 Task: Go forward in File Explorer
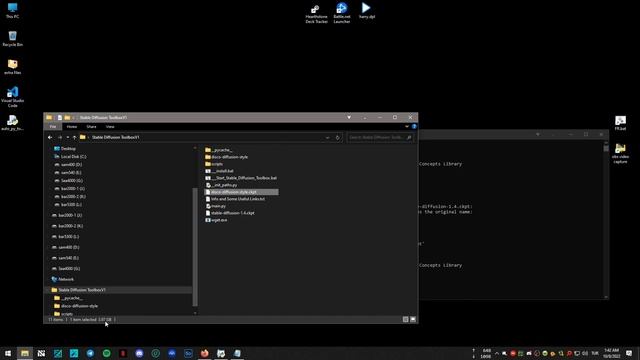pyautogui.click(x=60, y=138)
